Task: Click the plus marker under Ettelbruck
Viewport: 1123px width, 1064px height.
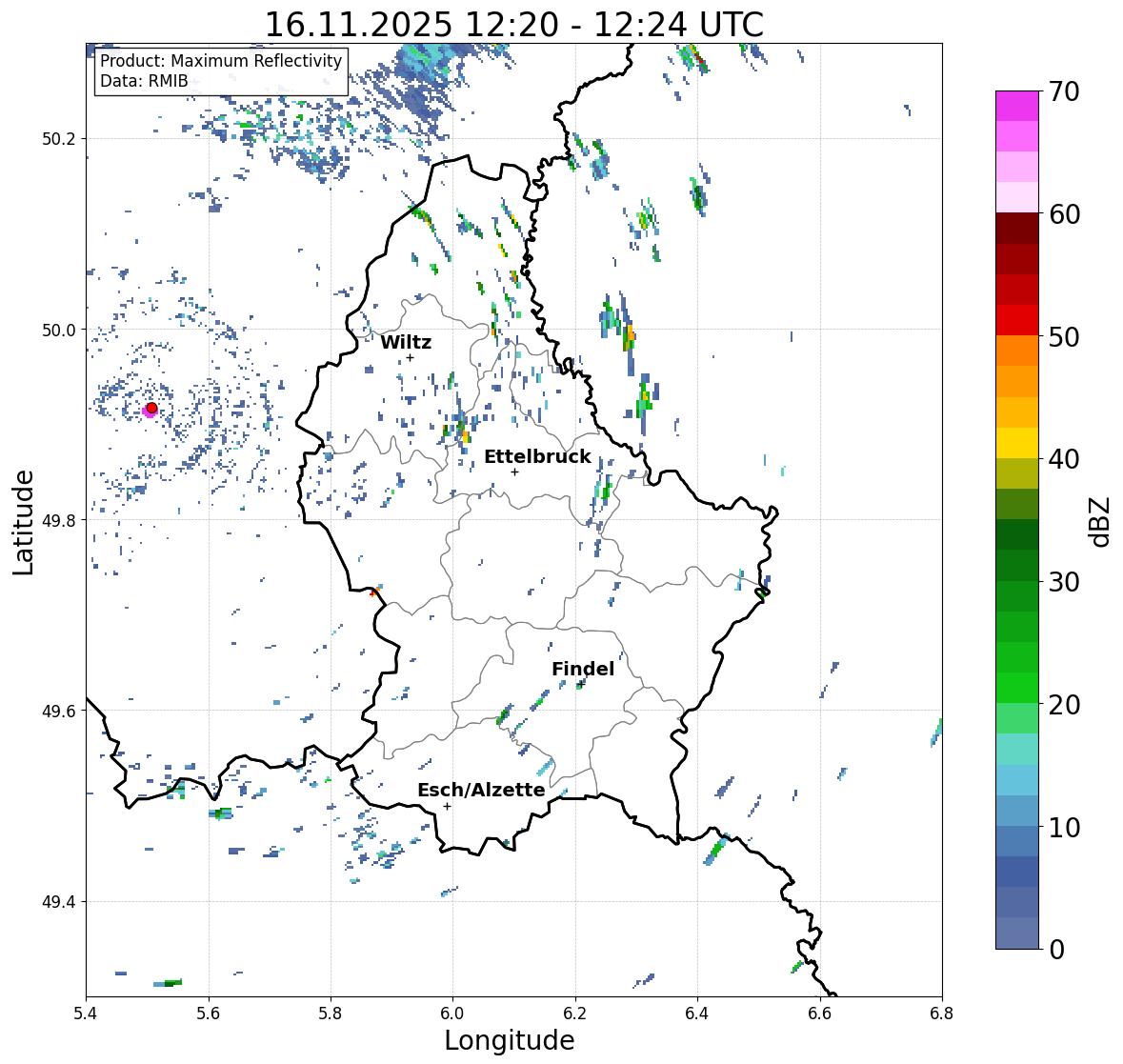Action: point(514,472)
